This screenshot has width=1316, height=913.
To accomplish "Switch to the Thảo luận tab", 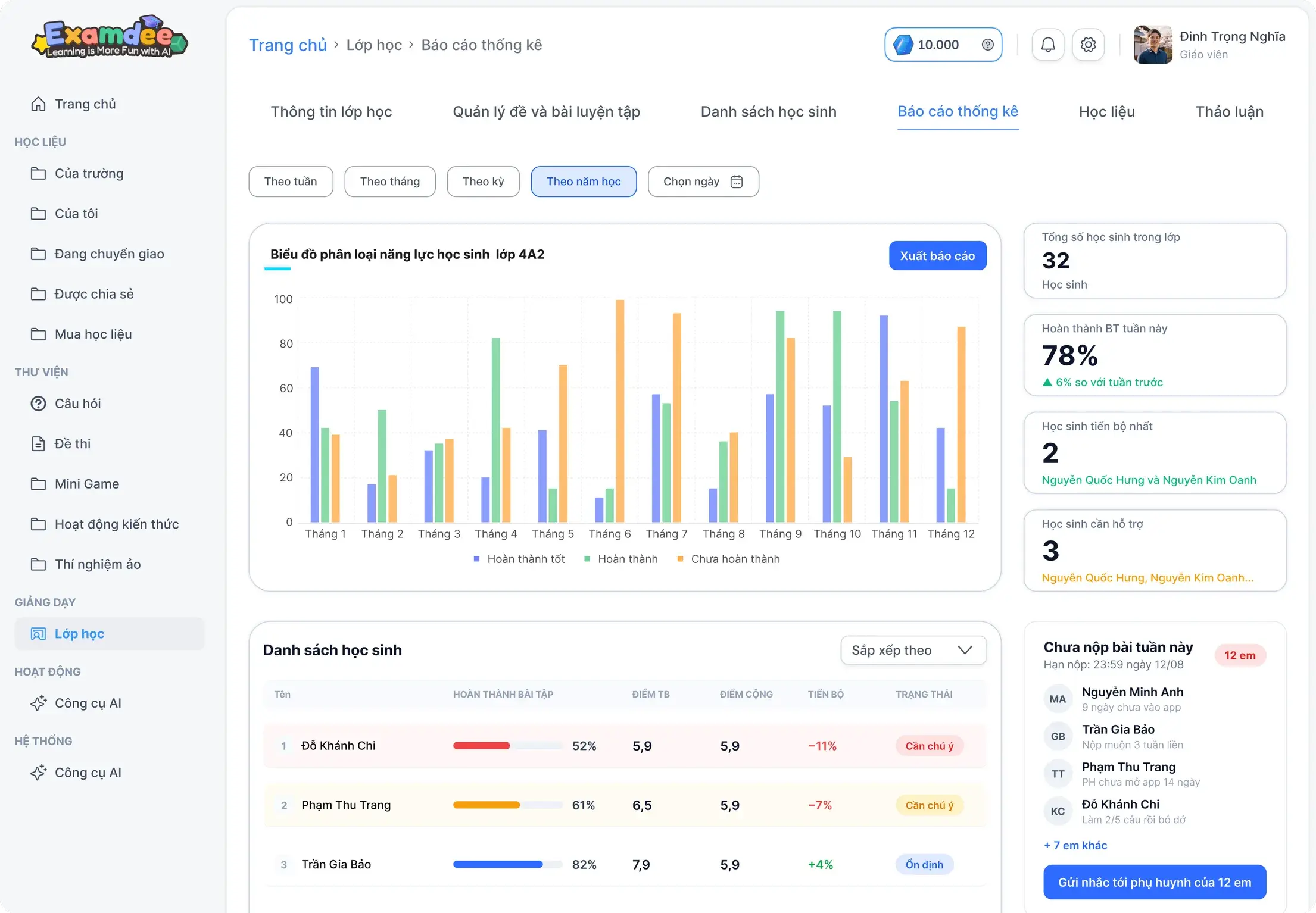I will [x=1229, y=111].
